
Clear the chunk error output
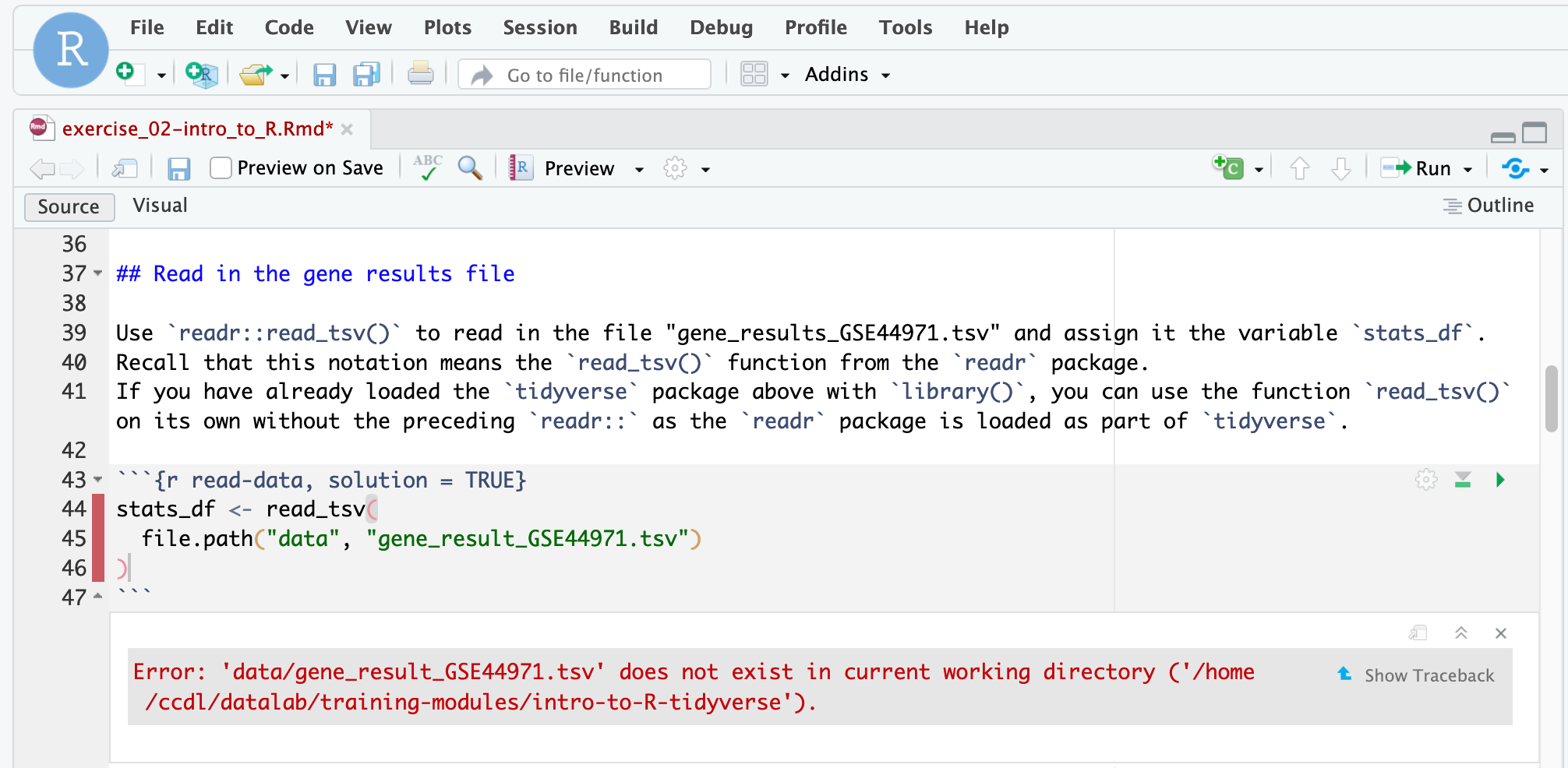(1501, 633)
